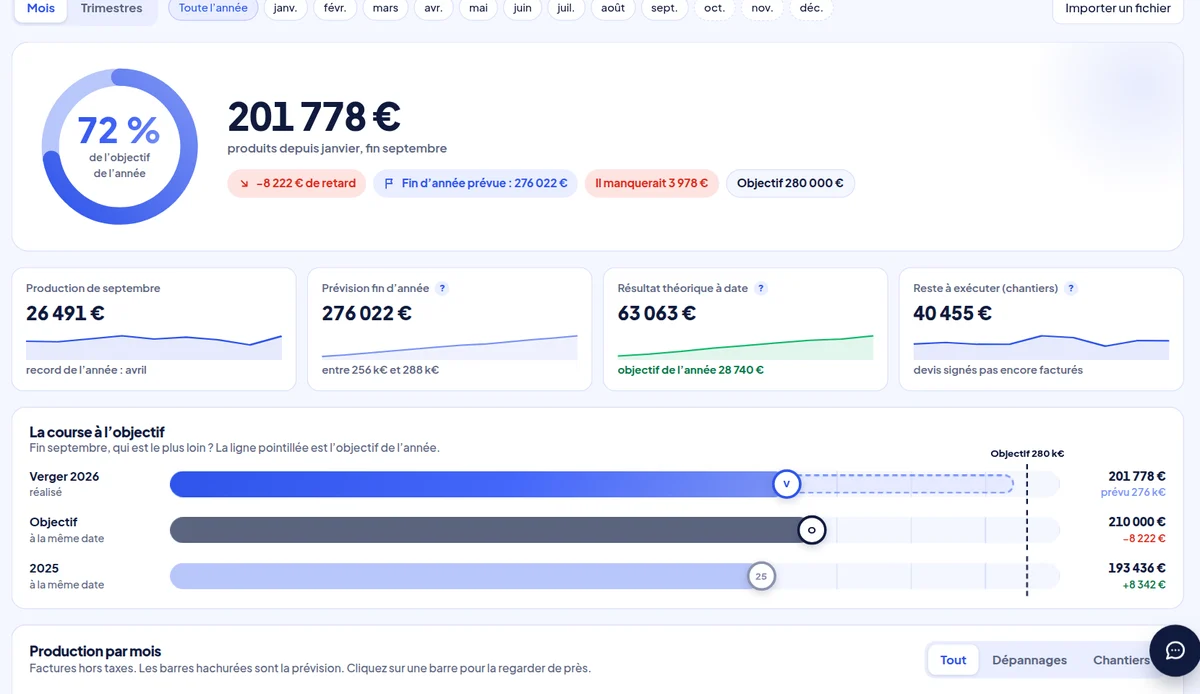Click the −8 222 € de retard badge
The width and height of the screenshot is (1200, 694).
point(297,183)
